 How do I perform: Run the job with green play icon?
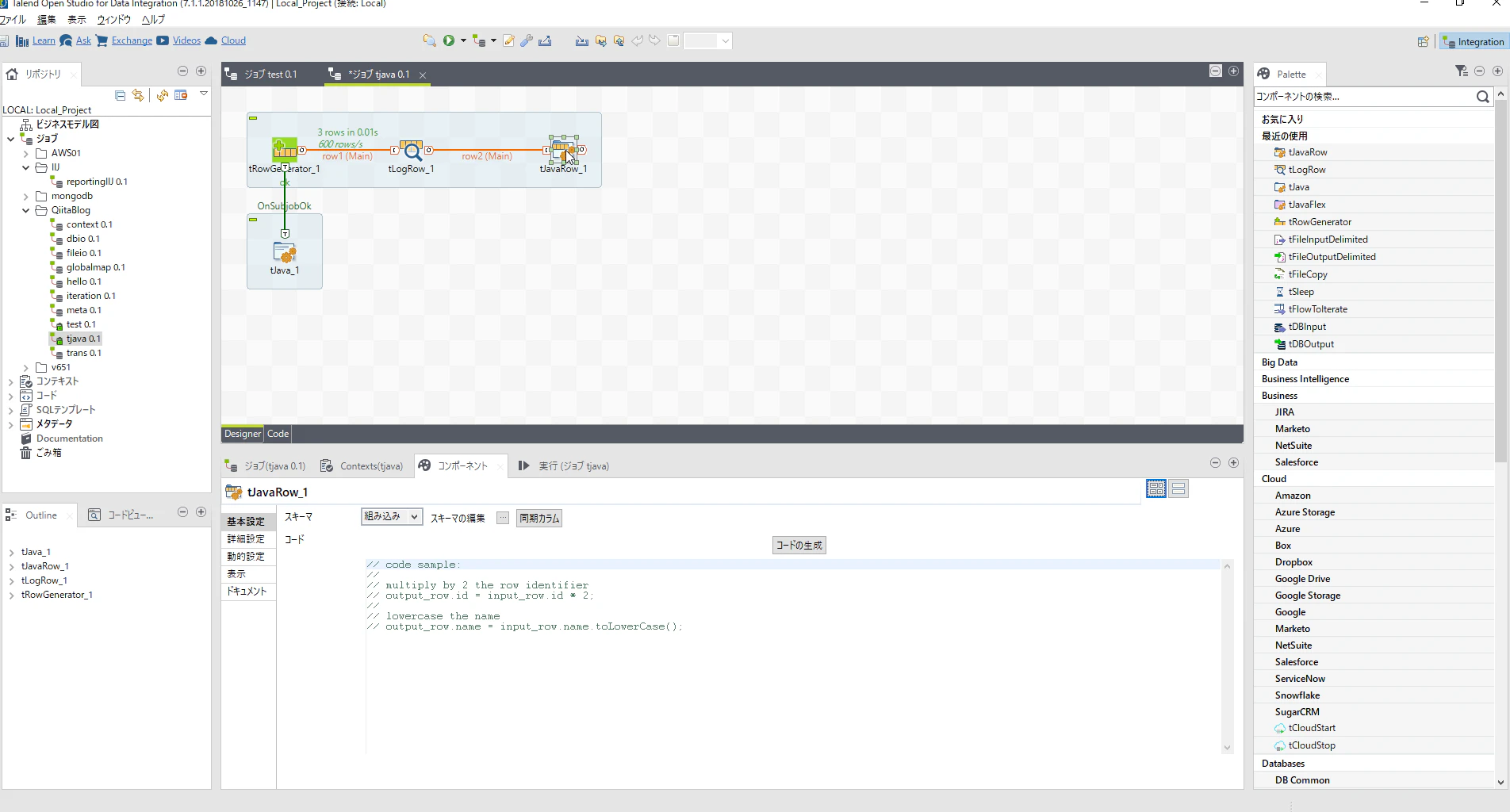pos(449,40)
